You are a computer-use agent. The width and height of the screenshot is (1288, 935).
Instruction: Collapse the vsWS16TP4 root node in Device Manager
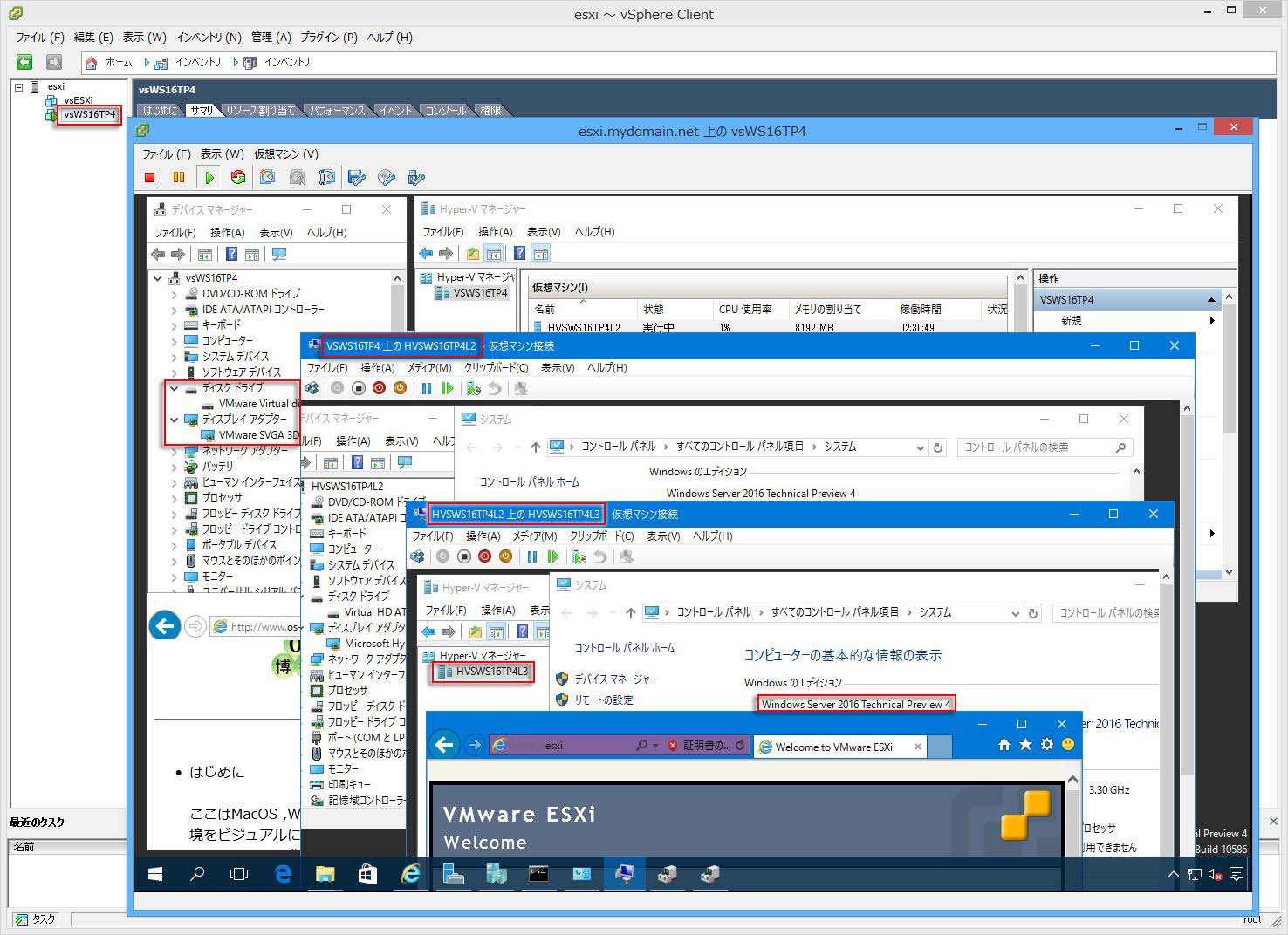pos(158,279)
